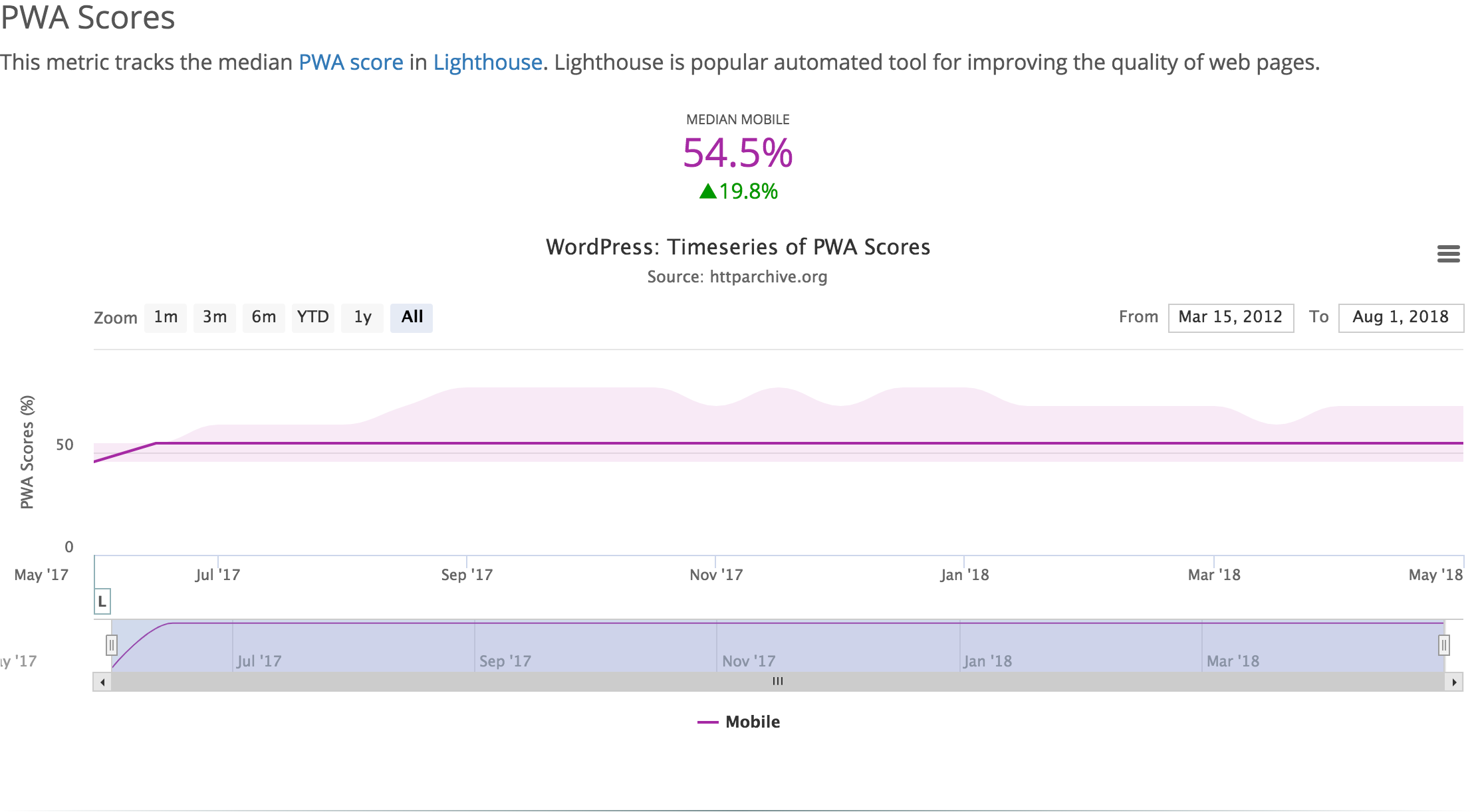The image size is (1476, 812).
Task: Click the PWA Scores page heading
Action: pyautogui.click(x=88, y=17)
